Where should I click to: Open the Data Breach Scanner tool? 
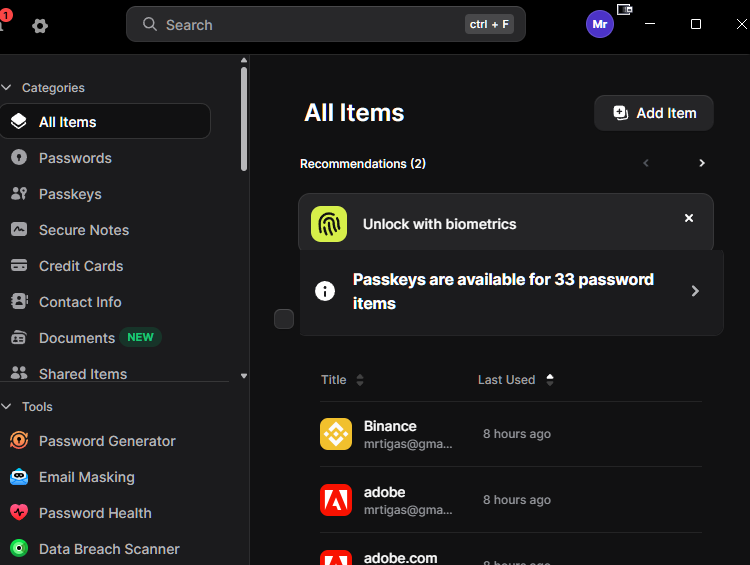click(x=109, y=549)
